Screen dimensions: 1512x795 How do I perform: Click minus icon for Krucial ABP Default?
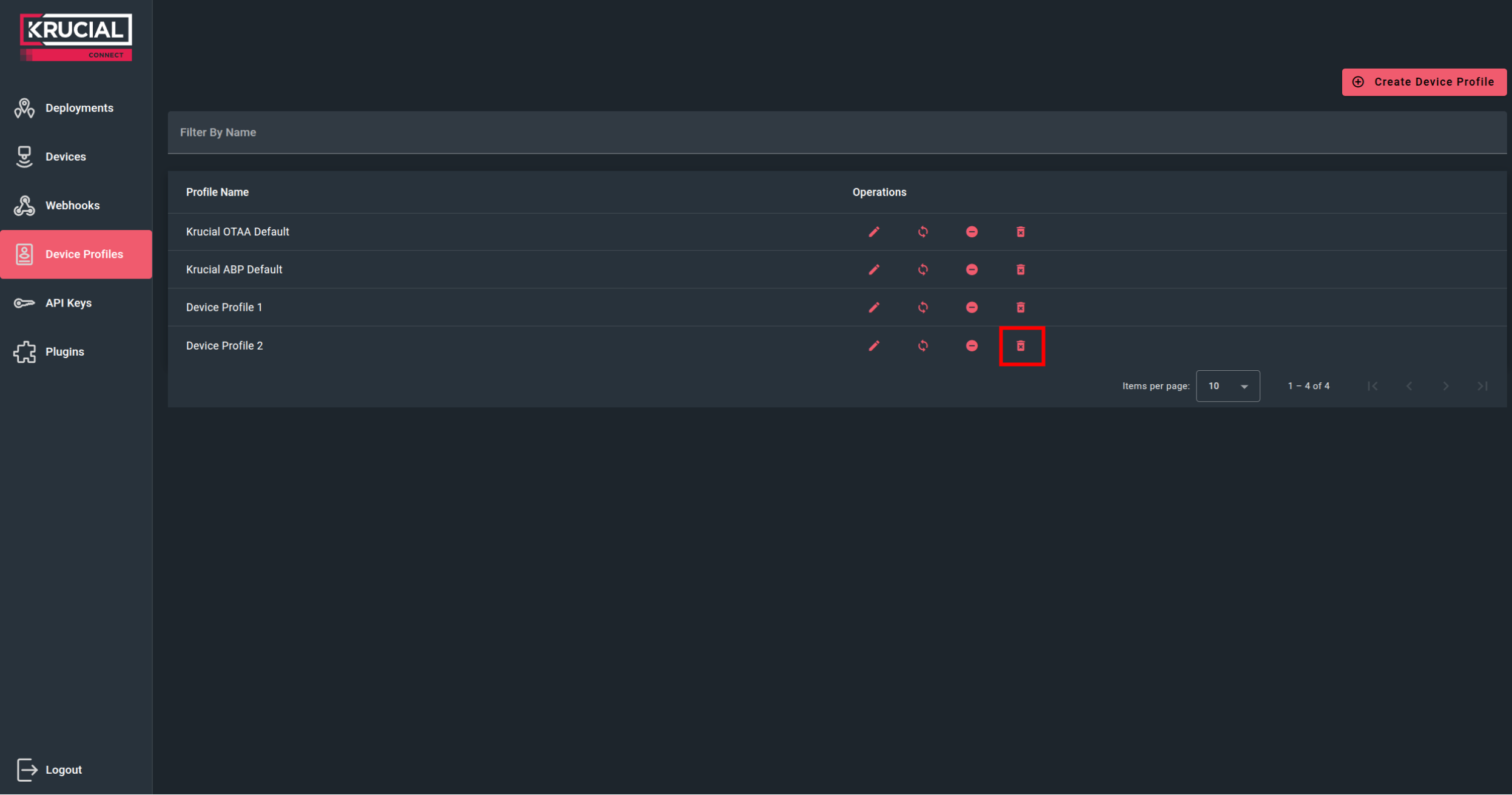[x=972, y=269]
